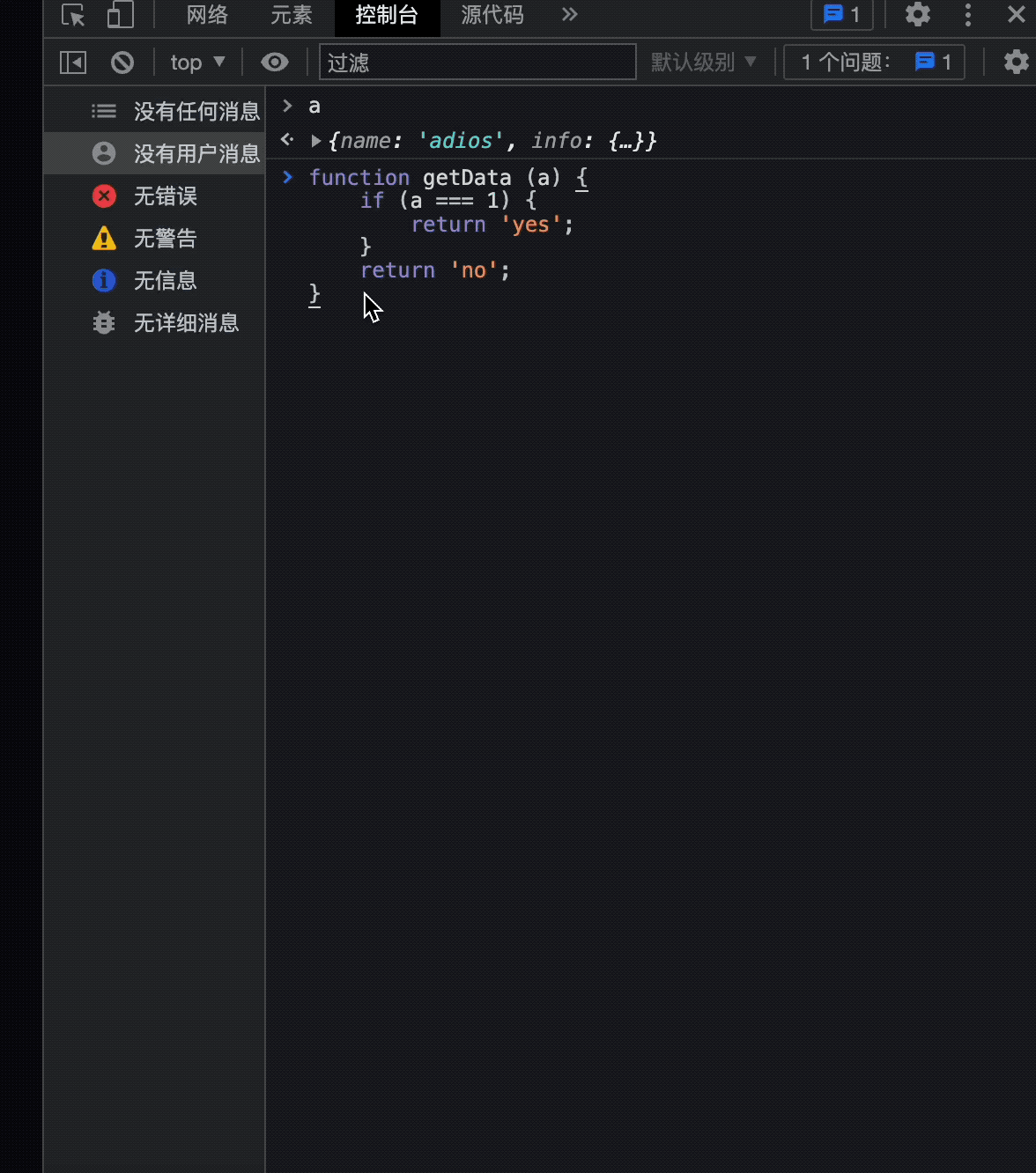The height and width of the screenshot is (1173, 1036).
Task: Toggle the device toolbar icon
Action: [x=120, y=15]
